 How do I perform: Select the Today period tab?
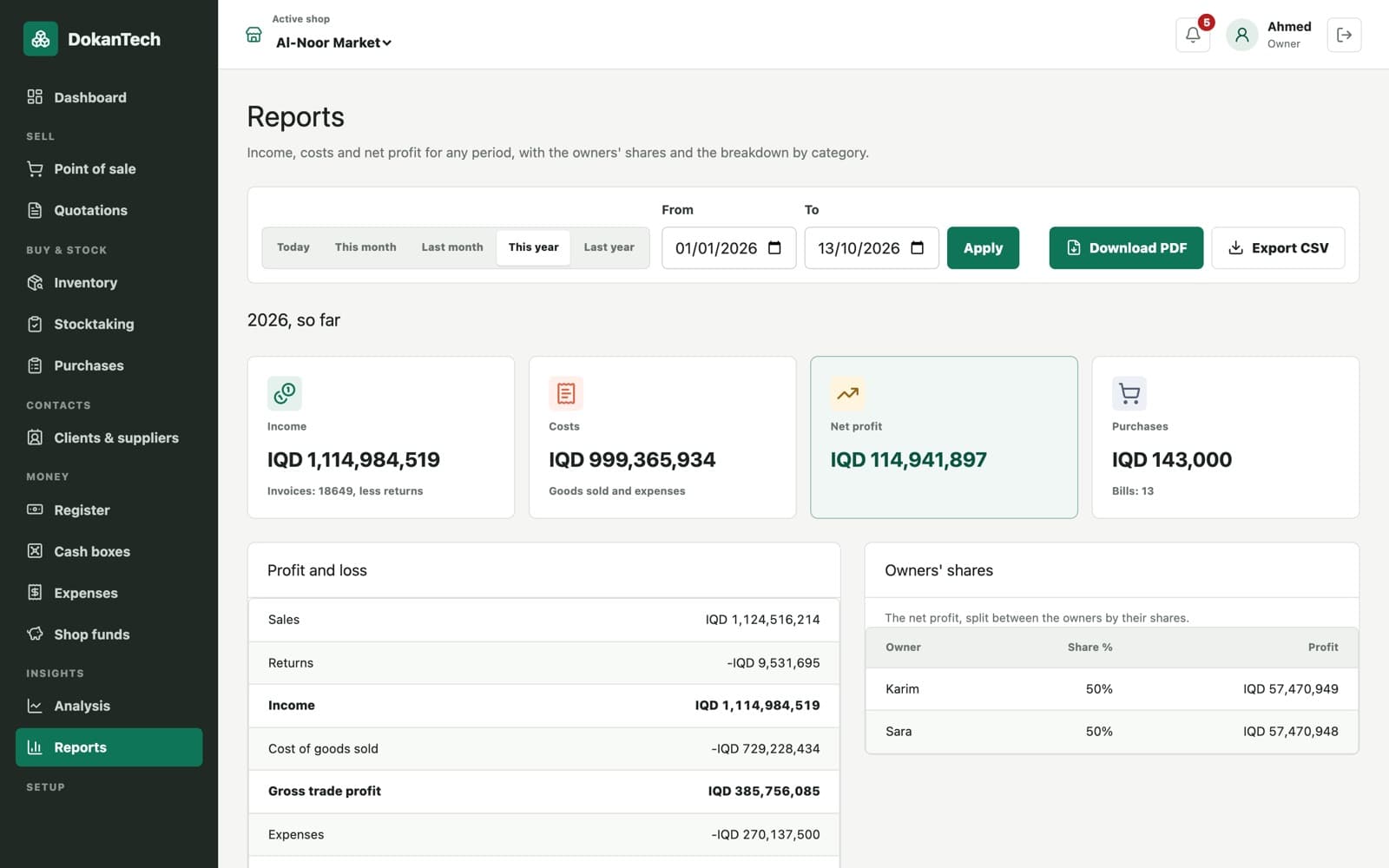(x=293, y=247)
